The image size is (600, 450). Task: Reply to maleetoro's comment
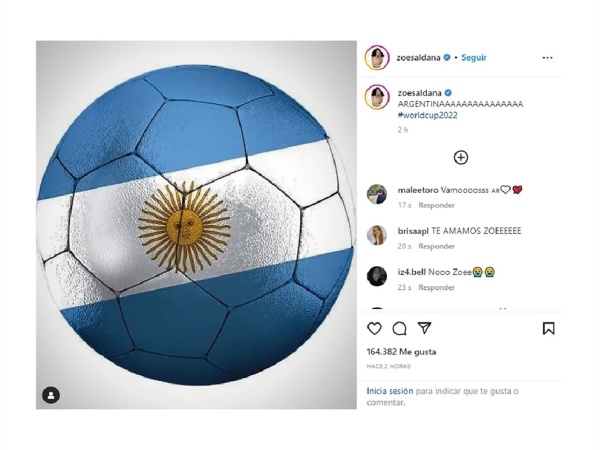point(436,205)
